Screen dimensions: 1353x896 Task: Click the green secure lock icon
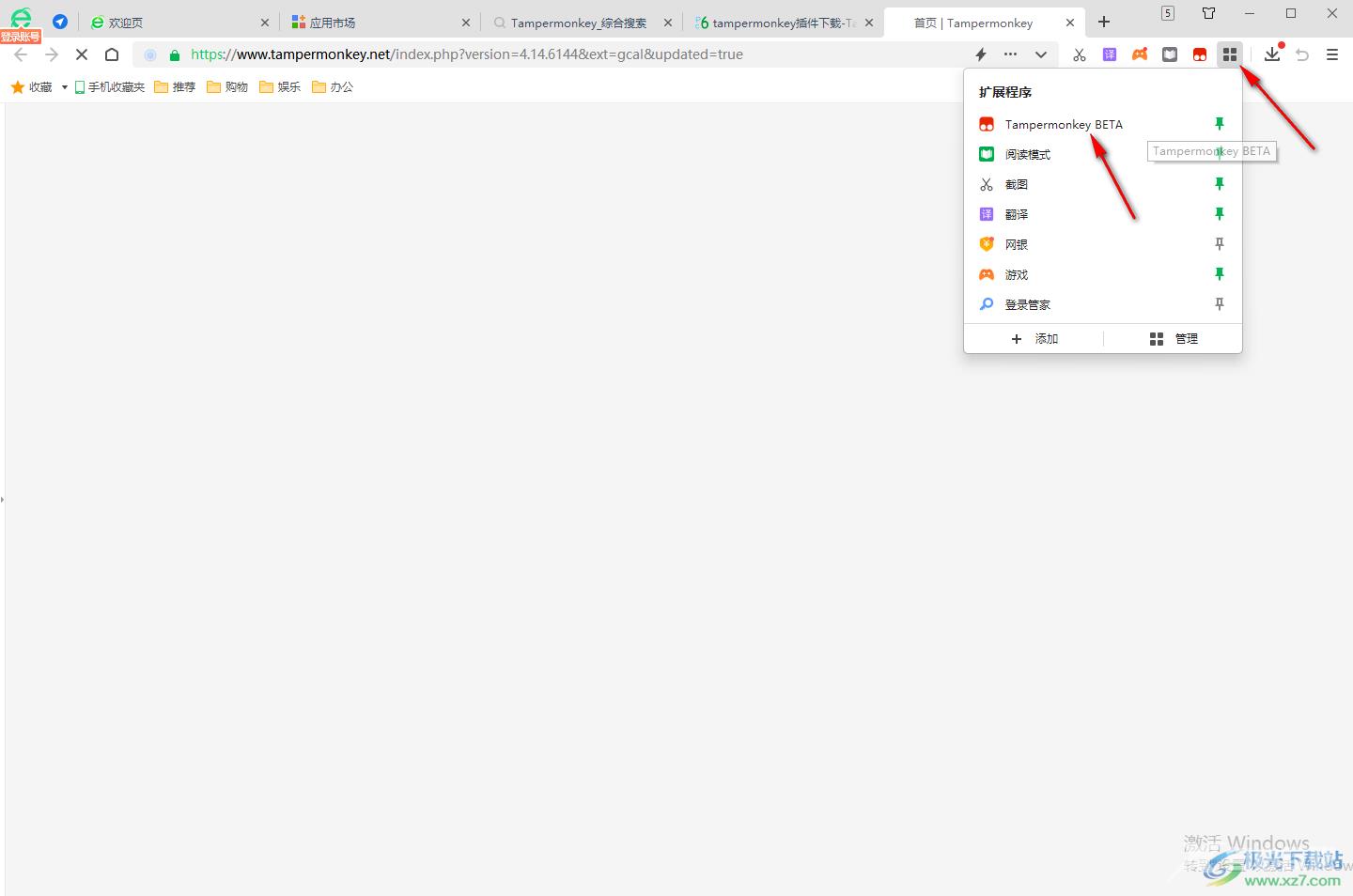coord(174,54)
